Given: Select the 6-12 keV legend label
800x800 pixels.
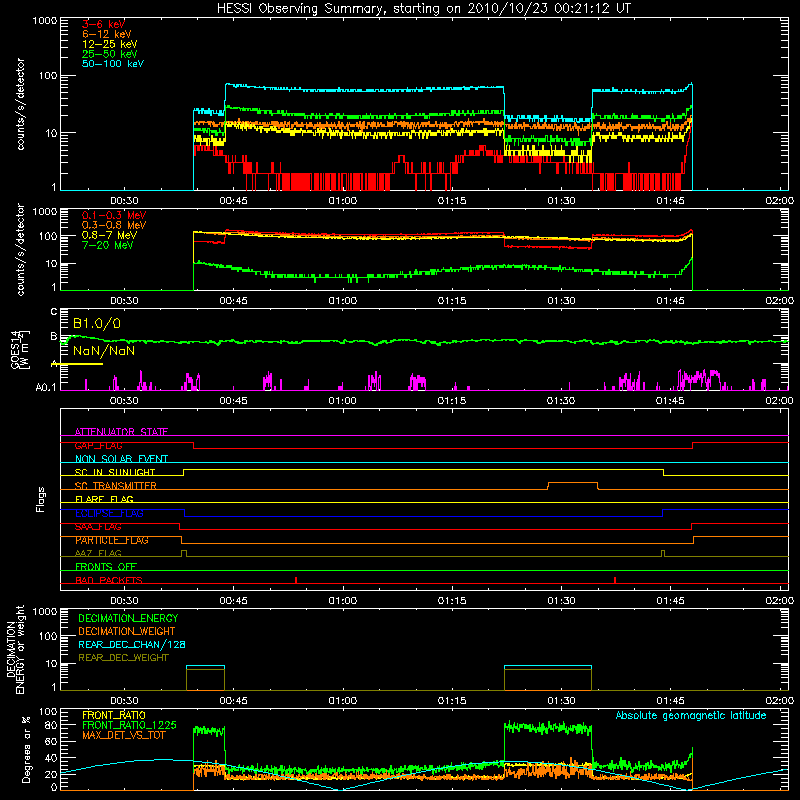Looking at the screenshot, I should (107, 34).
